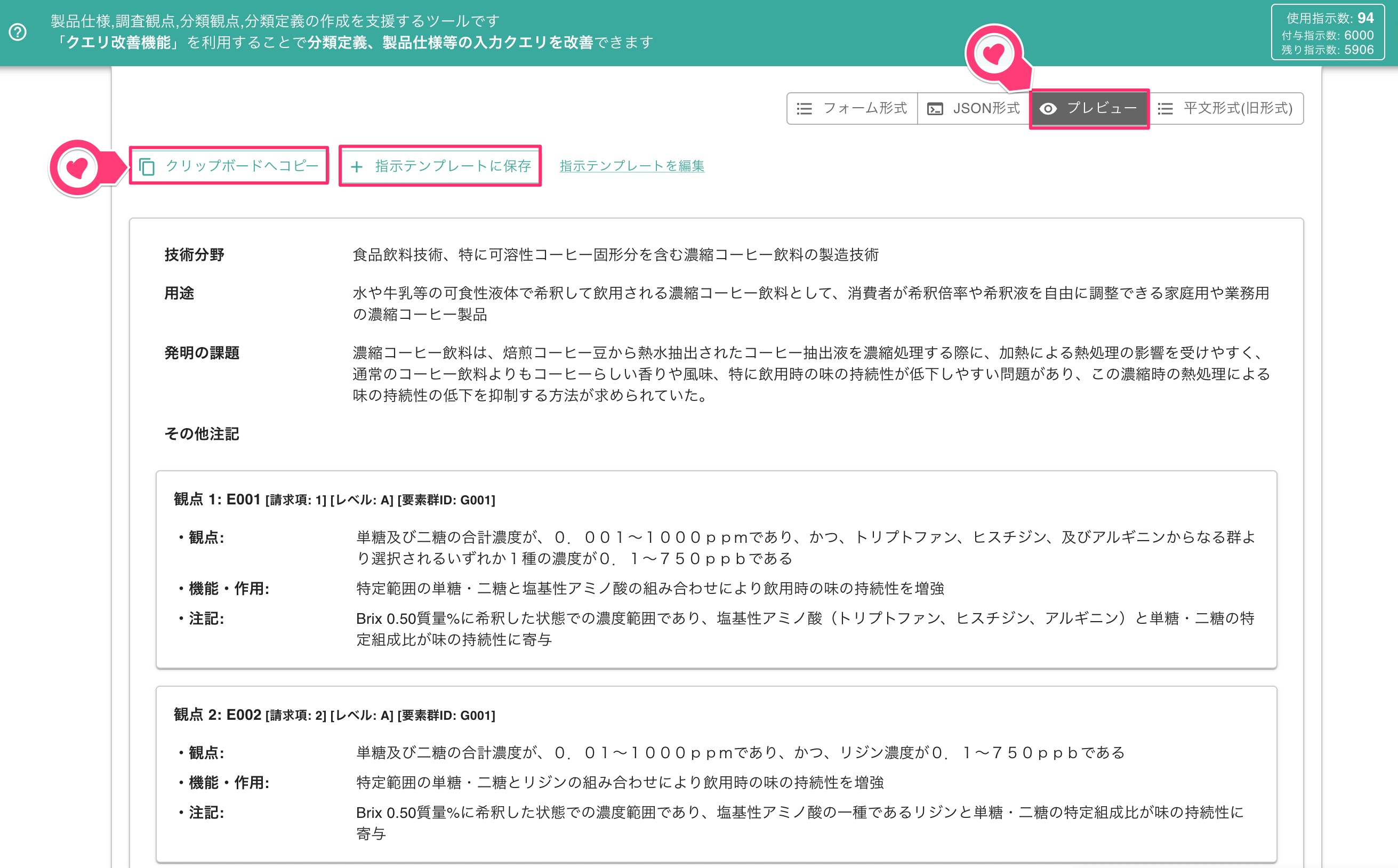Click the copy icon beside クリップボードへコピー
1398x868 pixels.
(147, 166)
